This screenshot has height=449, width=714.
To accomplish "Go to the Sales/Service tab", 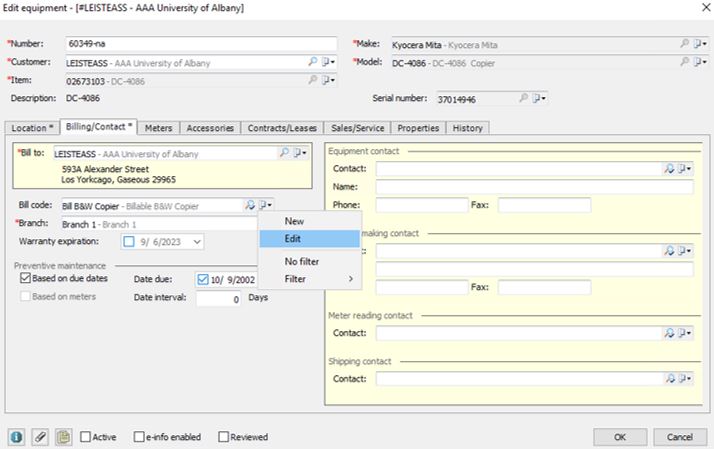I will (x=357, y=128).
